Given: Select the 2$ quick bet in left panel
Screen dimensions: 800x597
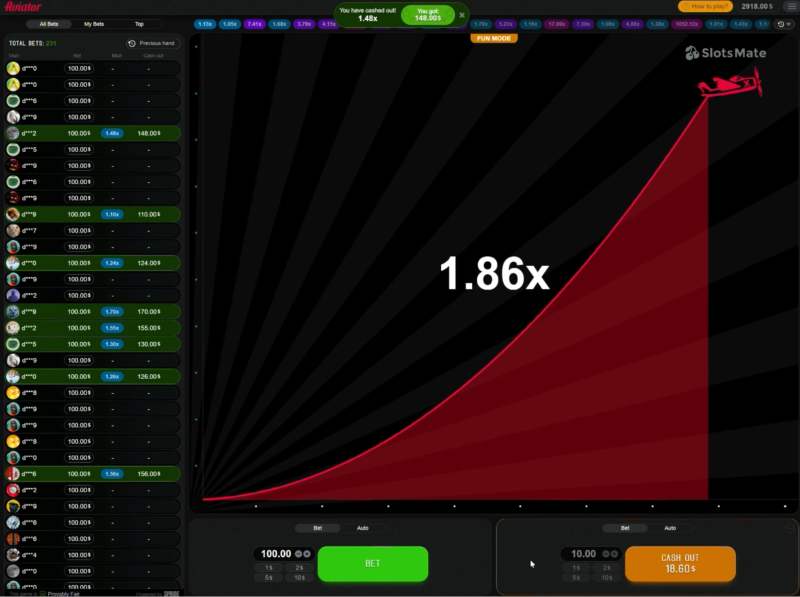Looking at the screenshot, I should [299, 567].
